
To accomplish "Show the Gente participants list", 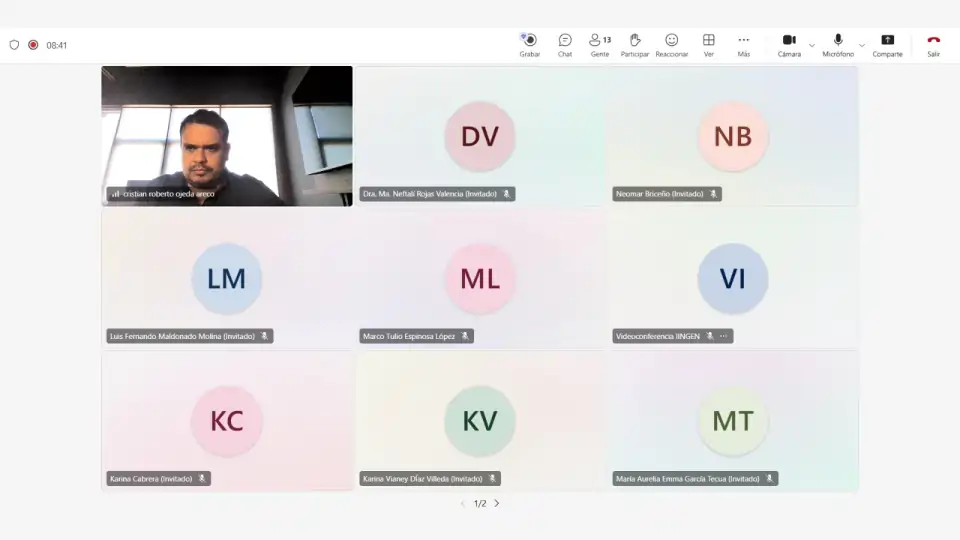I will point(600,45).
